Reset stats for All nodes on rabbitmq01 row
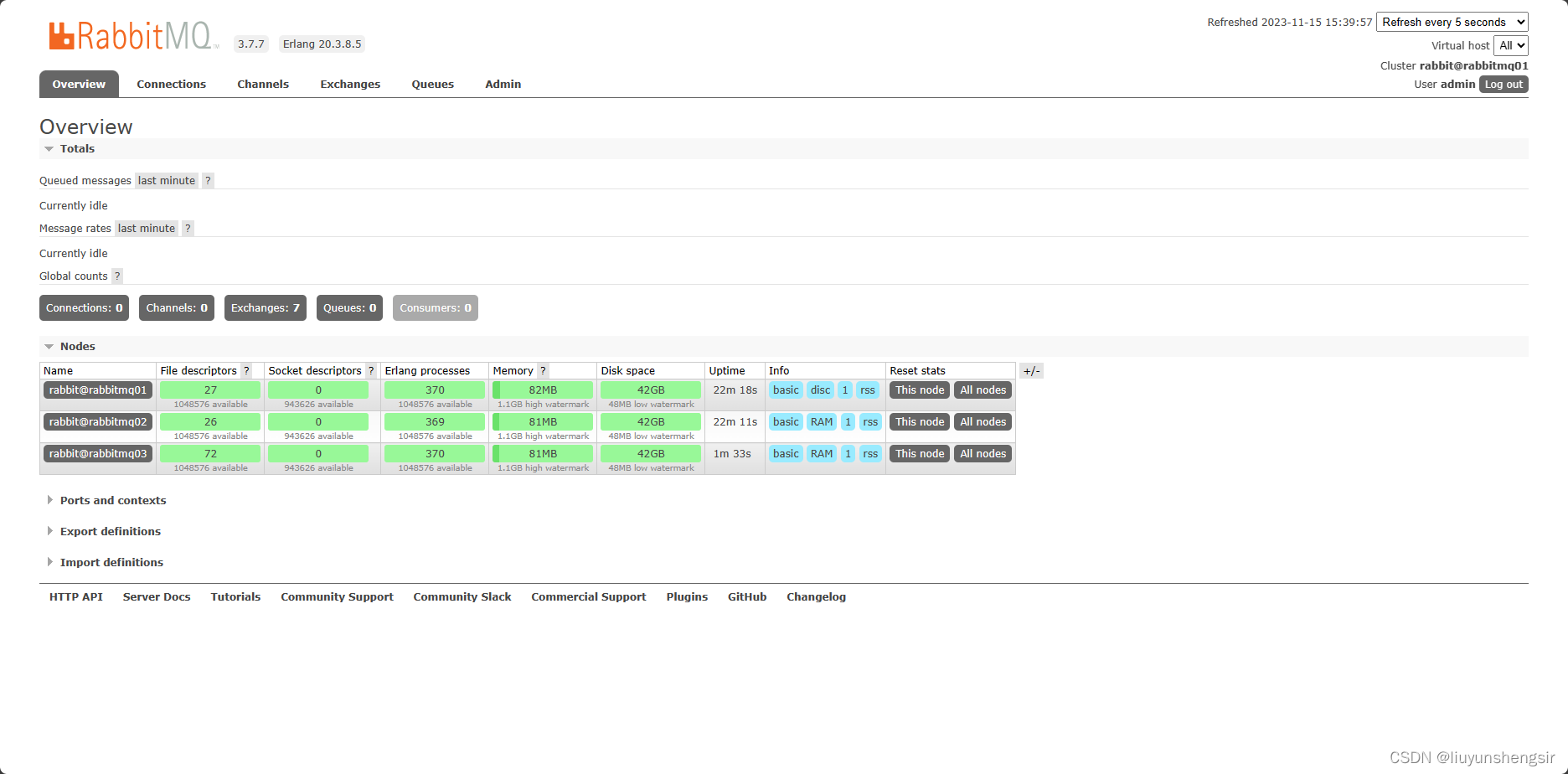 coord(983,390)
